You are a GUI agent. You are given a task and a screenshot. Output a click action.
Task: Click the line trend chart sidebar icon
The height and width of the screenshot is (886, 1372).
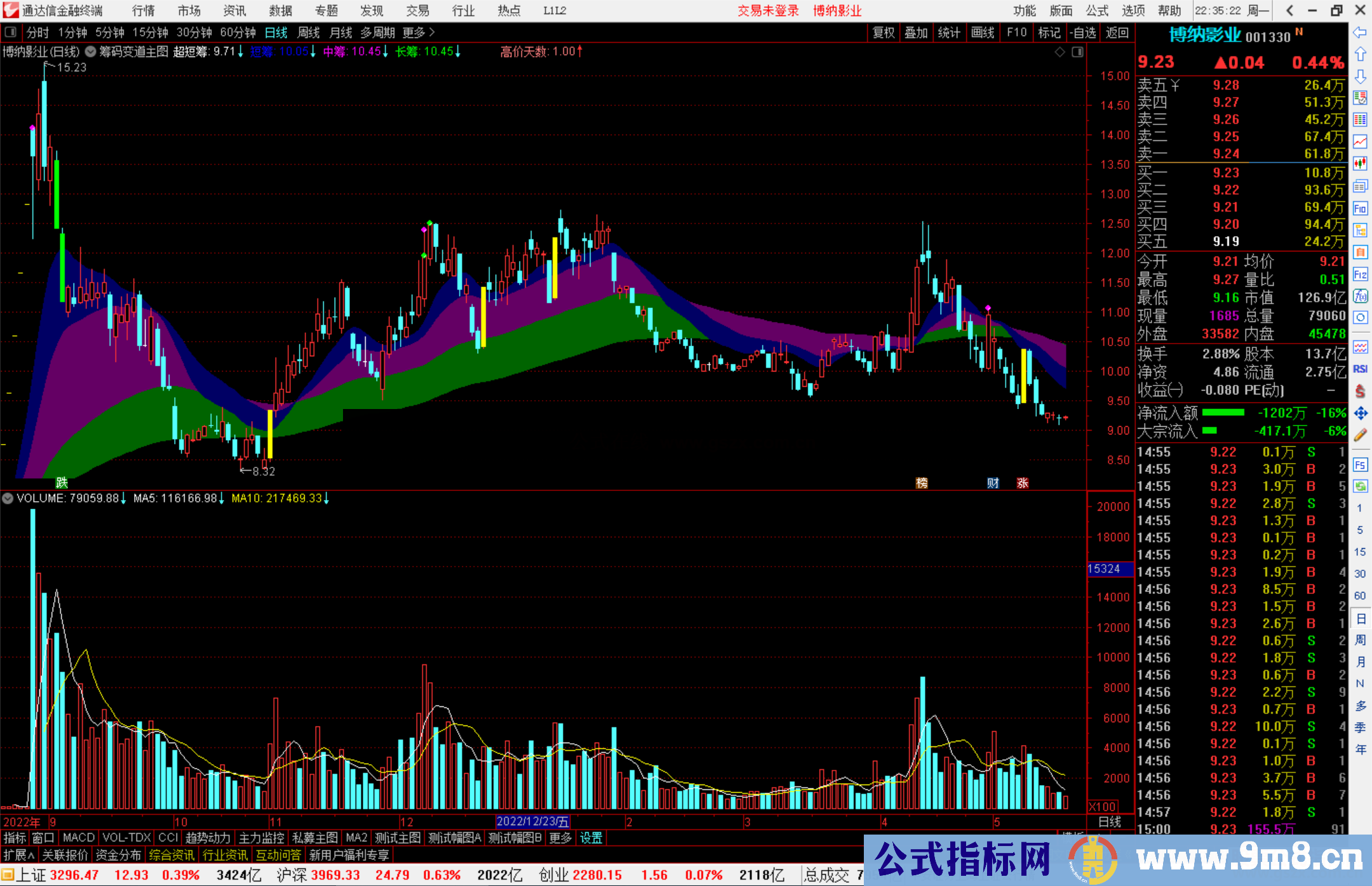point(1360,141)
